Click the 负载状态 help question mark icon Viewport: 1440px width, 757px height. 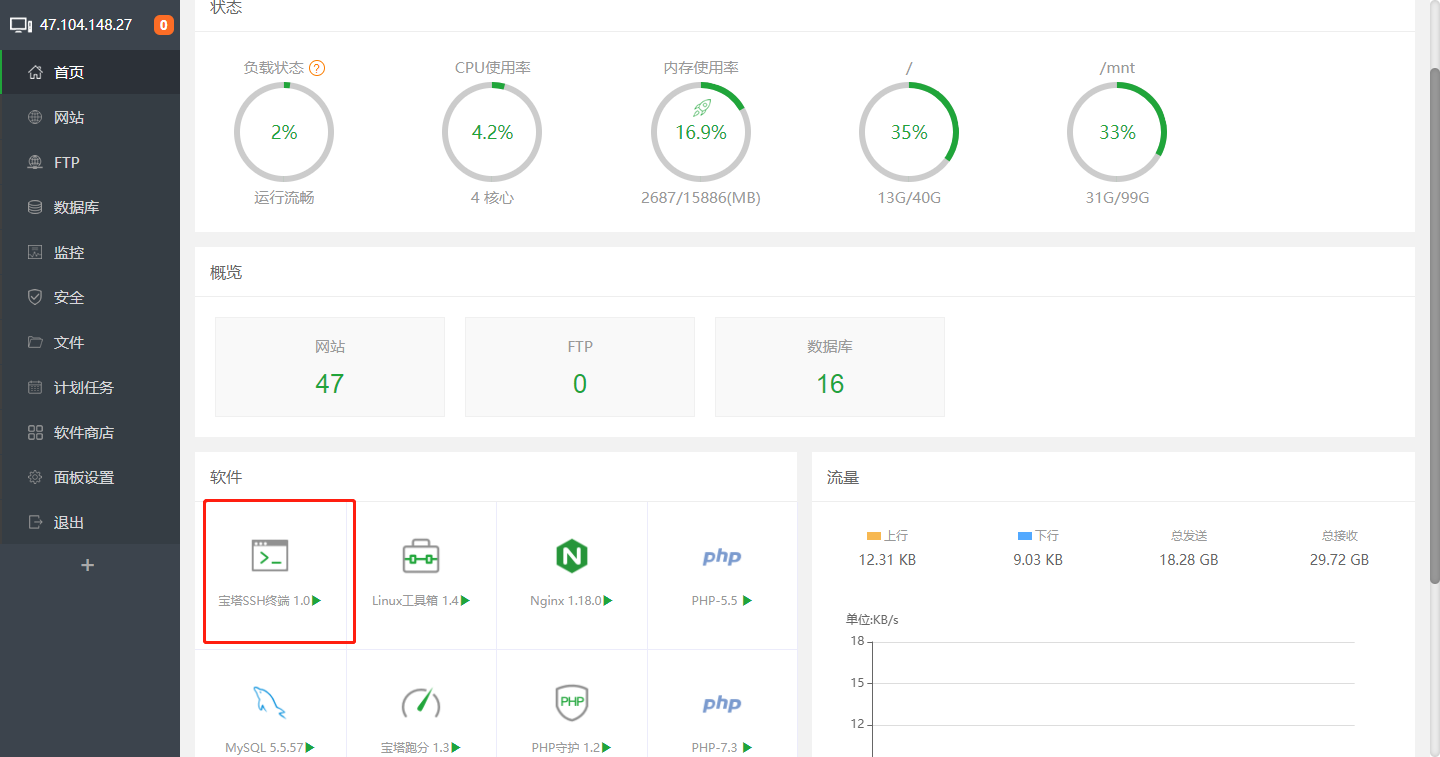317,68
